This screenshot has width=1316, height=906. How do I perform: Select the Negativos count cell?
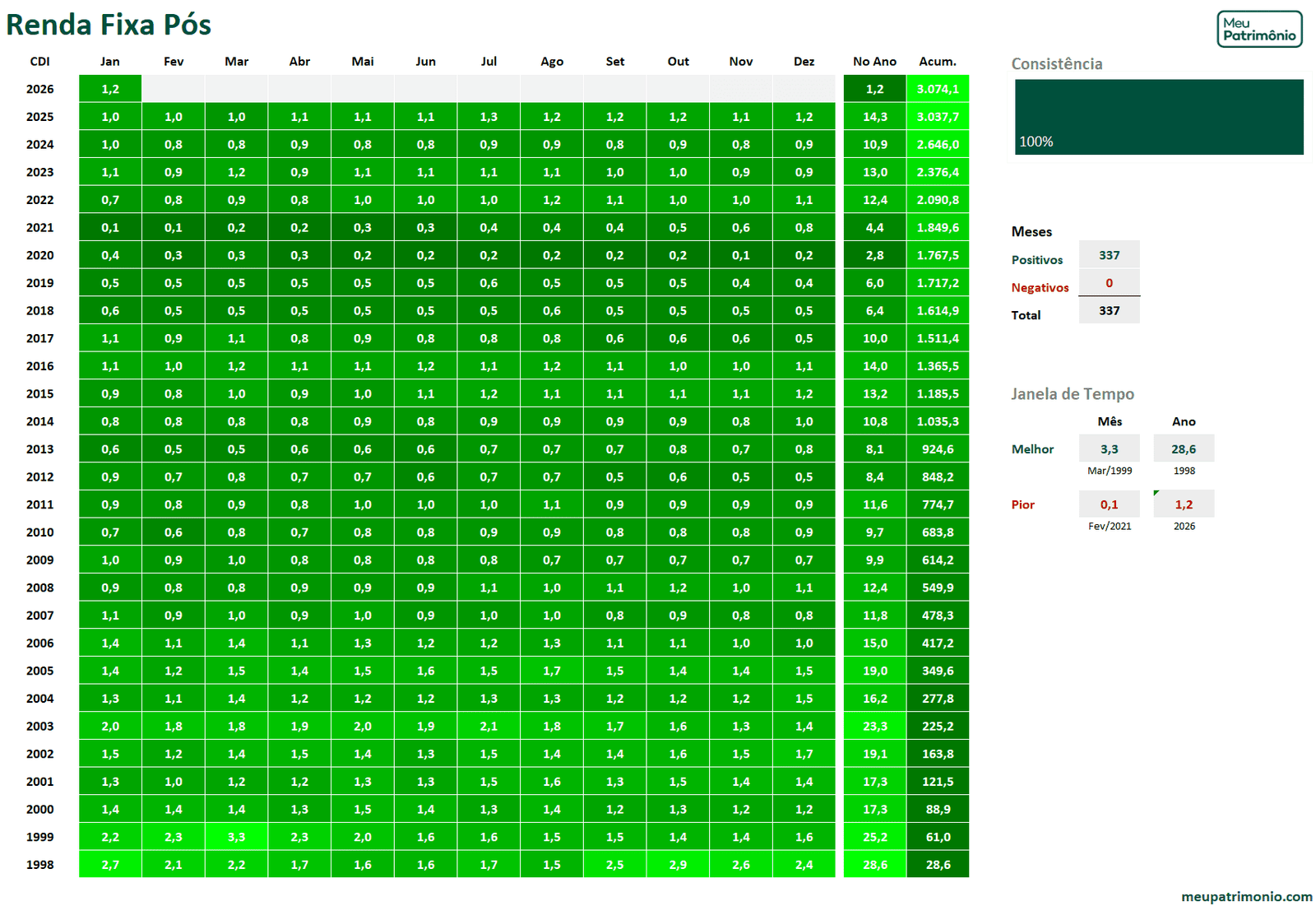pyautogui.click(x=1109, y=283)
